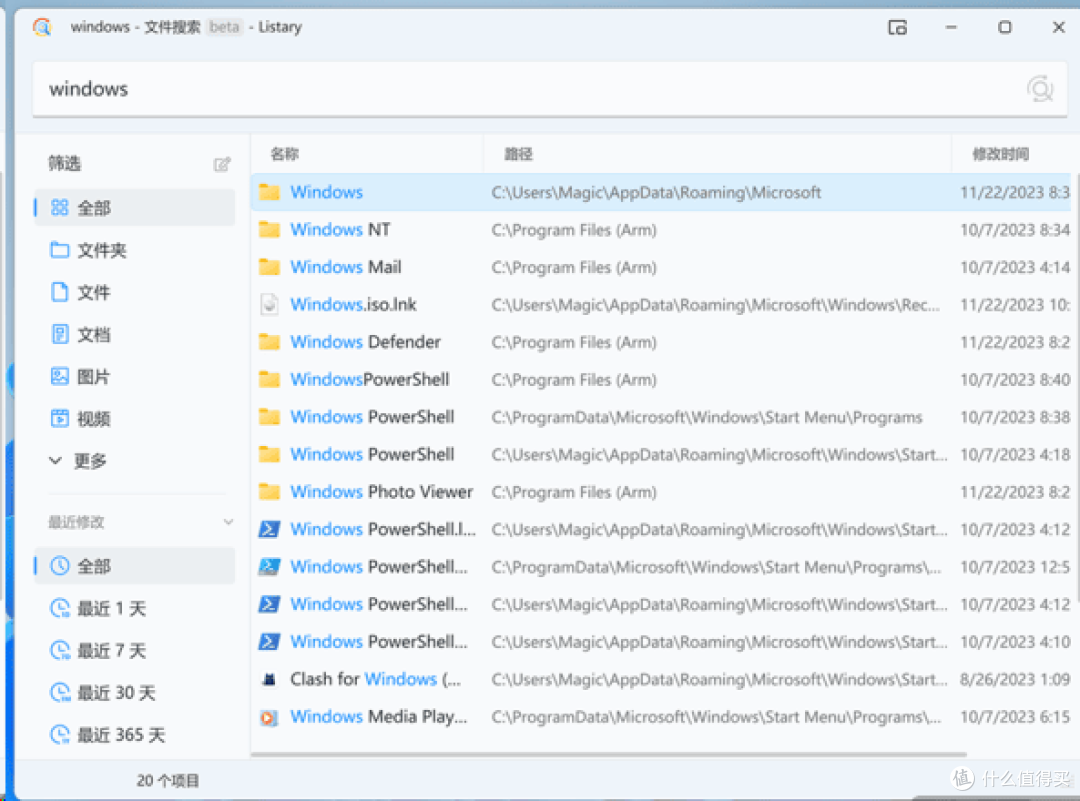Click the path cell of Windows Mail row

click(574, 267)
